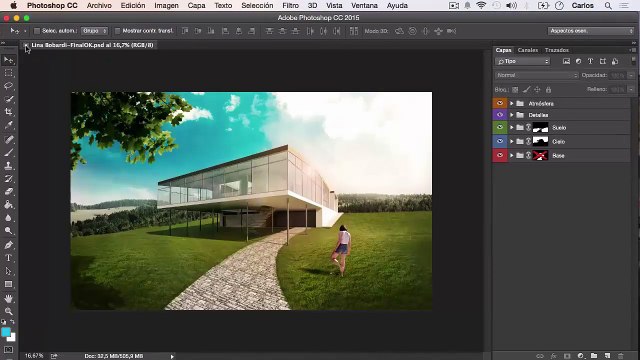The width and height of the screenshot is (640, 360).
Task: Open the Imagen menu
Action: click(166, 6)
